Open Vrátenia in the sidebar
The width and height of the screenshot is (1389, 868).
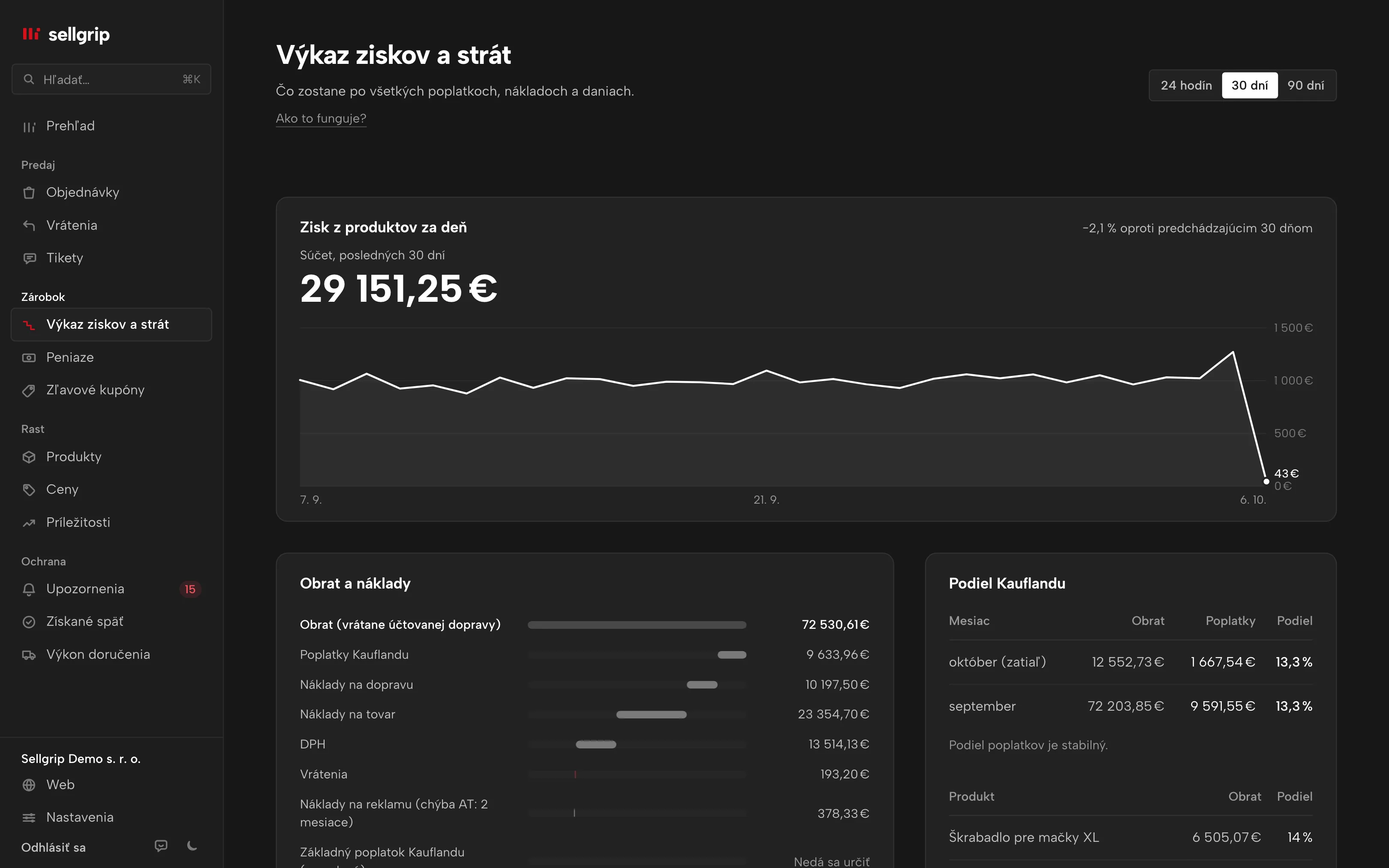click(x=111, y=225)
